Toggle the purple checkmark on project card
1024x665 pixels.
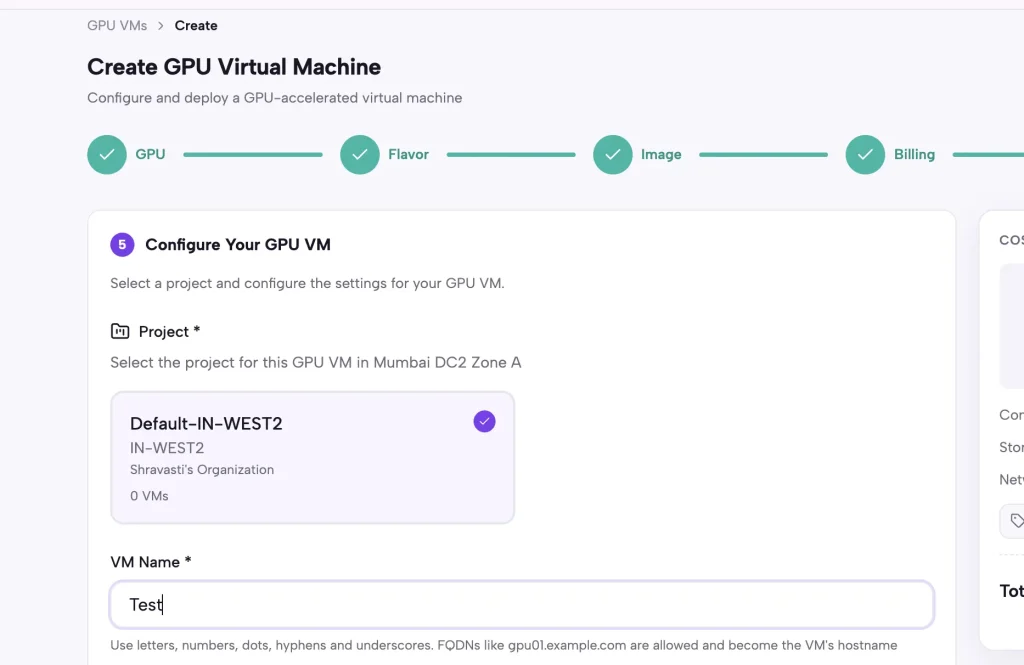point(485,422)
